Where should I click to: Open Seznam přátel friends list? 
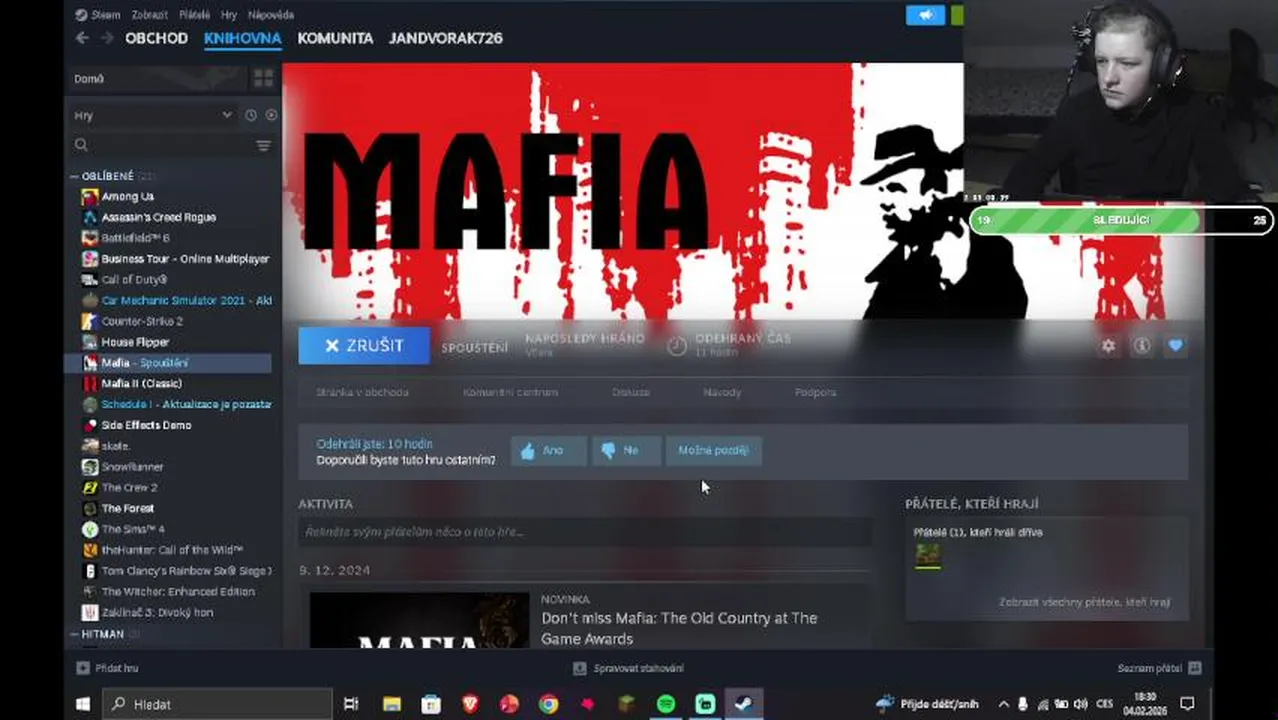point(1159,668)
